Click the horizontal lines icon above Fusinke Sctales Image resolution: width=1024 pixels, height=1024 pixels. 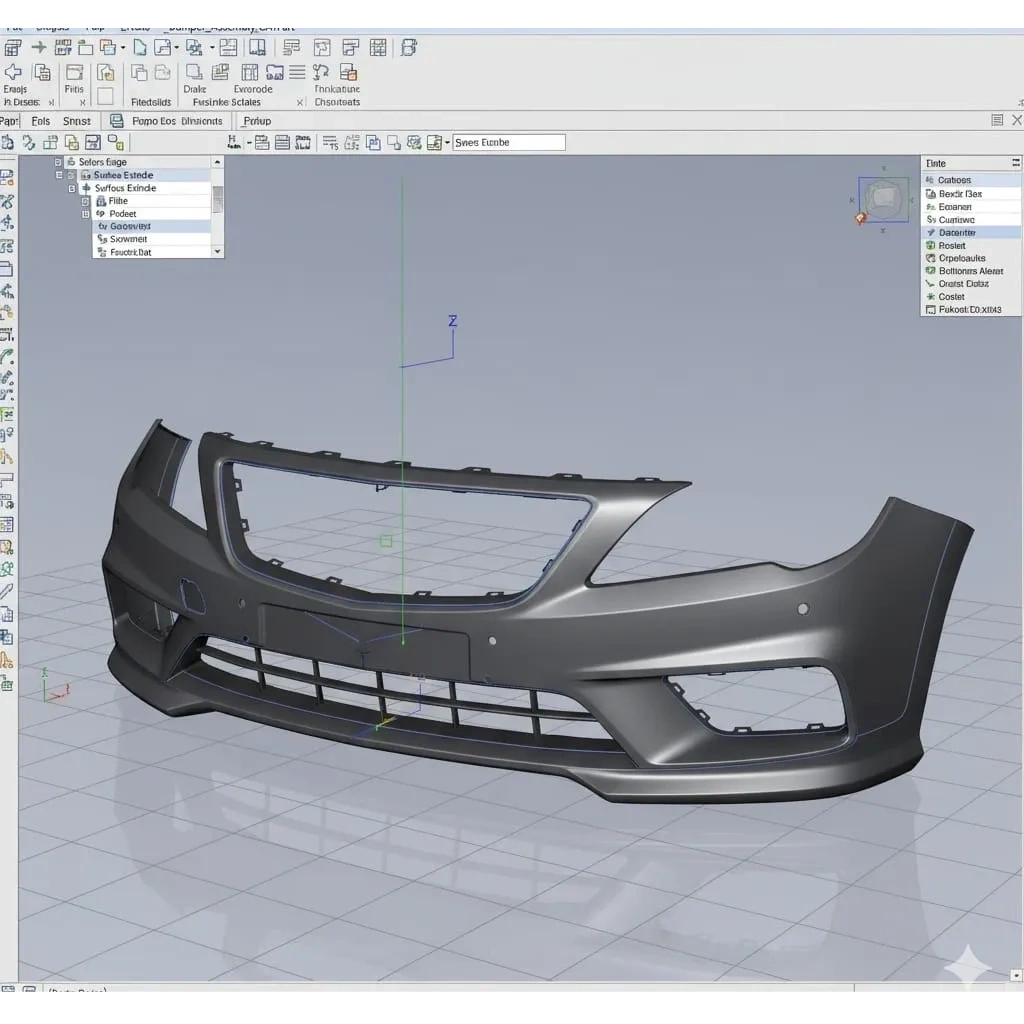(297, 72)
